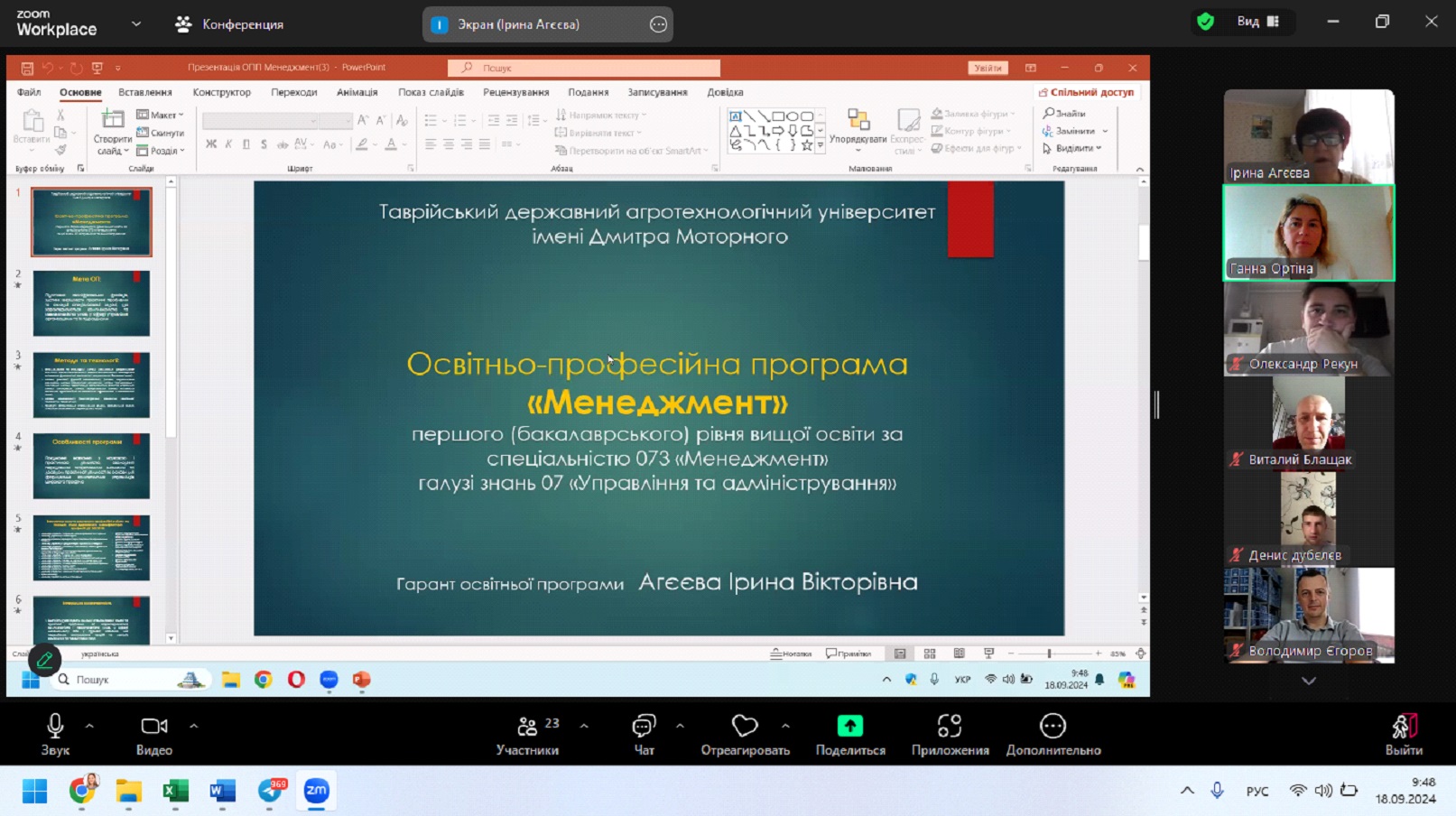Expand the chevron beside Отреагировать

click(x=785, y=725)
